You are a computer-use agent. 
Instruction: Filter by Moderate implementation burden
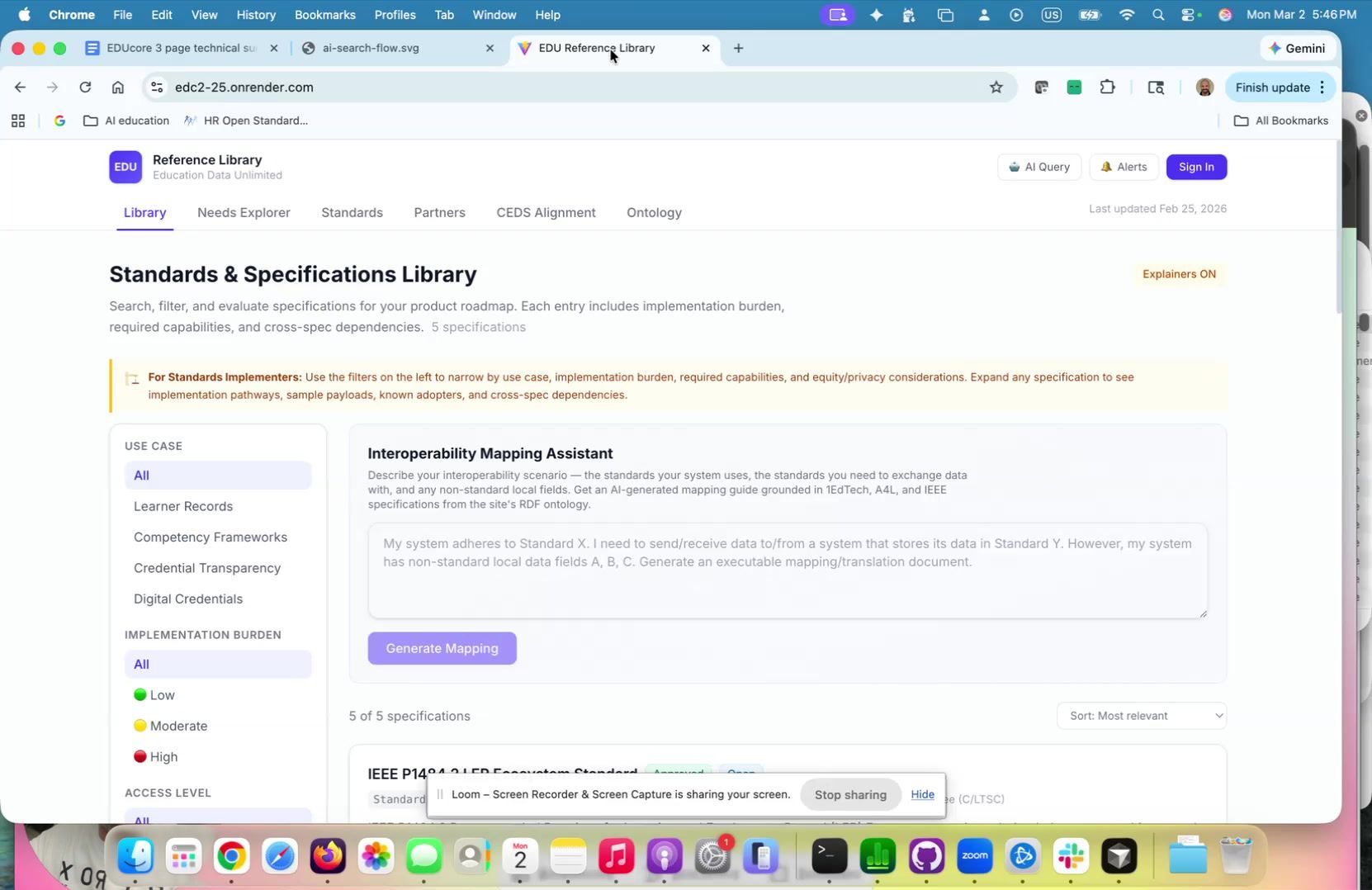[218, 726]
